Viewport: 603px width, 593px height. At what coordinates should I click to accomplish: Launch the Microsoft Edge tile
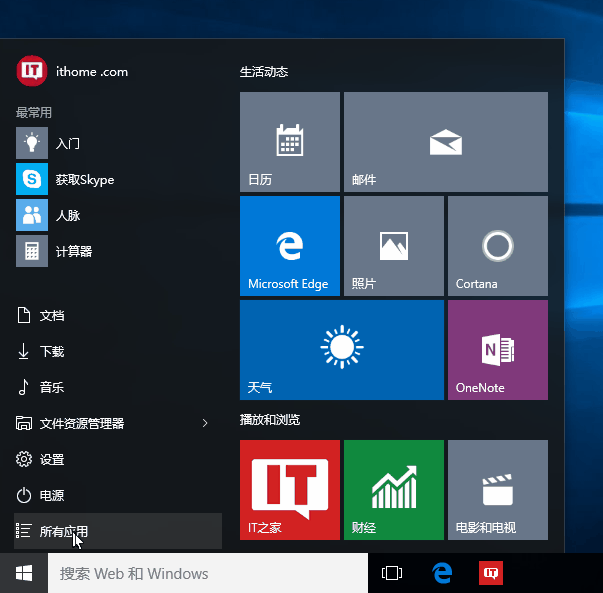click(x=289, y=246)
